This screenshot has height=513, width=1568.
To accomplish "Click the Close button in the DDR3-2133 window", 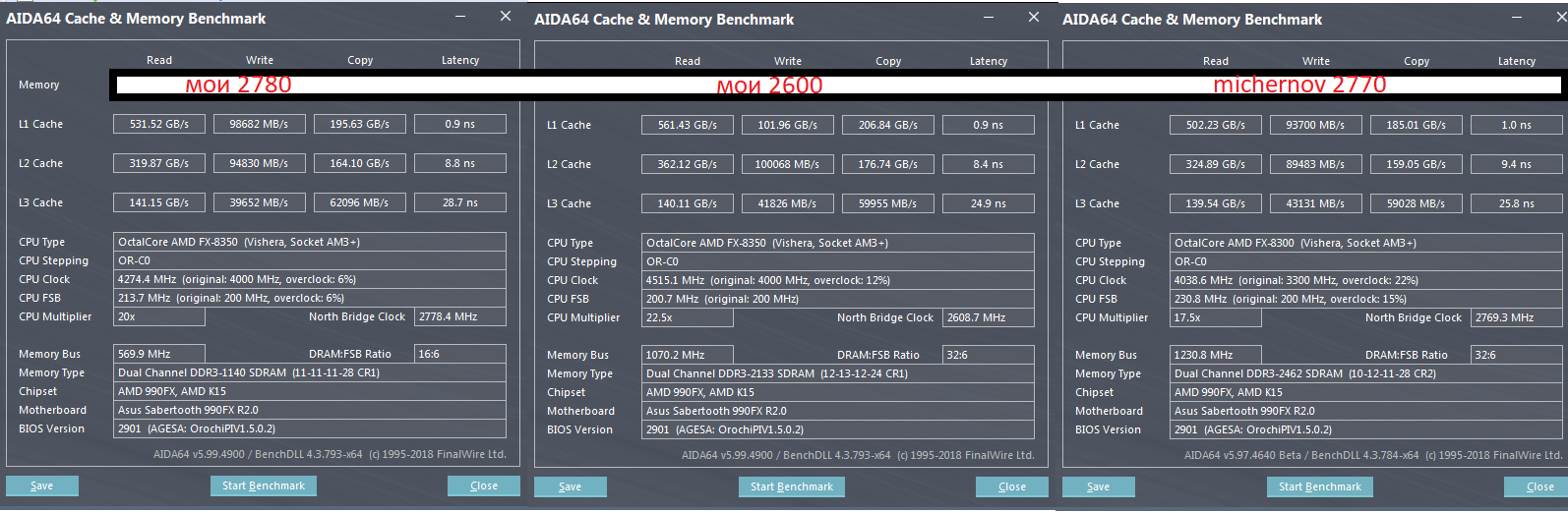I will coord(1012,486).
